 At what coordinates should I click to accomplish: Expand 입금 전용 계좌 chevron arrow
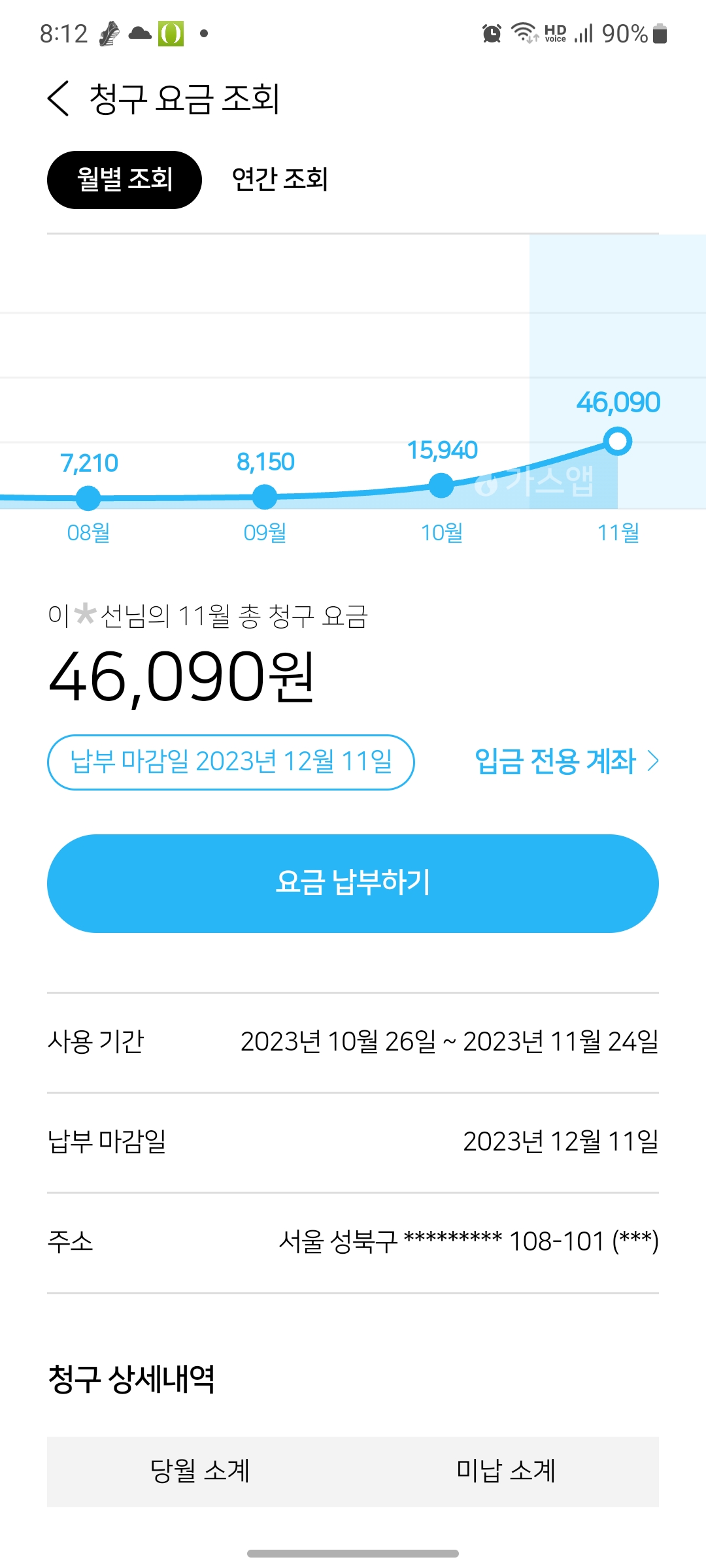652,761
